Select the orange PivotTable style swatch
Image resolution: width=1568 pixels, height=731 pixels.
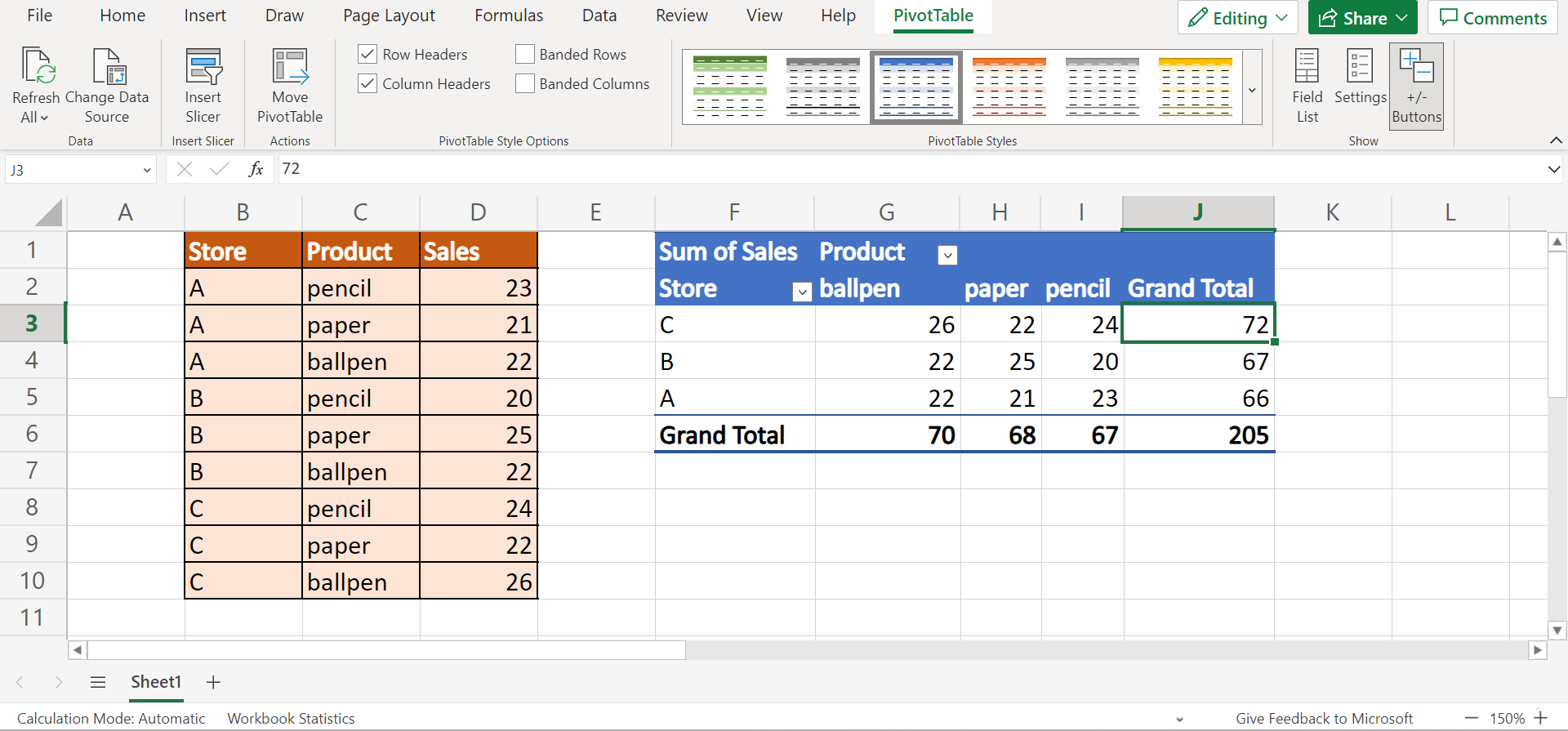pos(1009,87)
